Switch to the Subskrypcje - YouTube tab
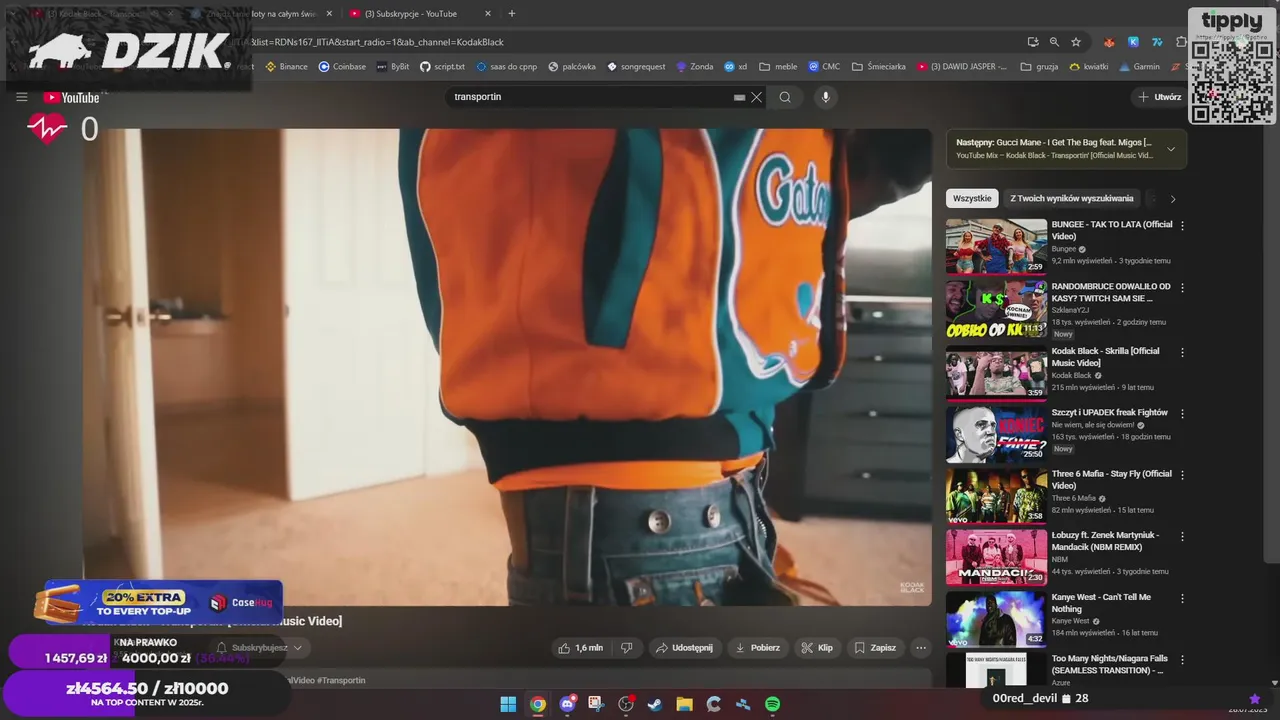The width and height of the screenshot is (1280, 720). pyautogui.click(x=420, y=14)
